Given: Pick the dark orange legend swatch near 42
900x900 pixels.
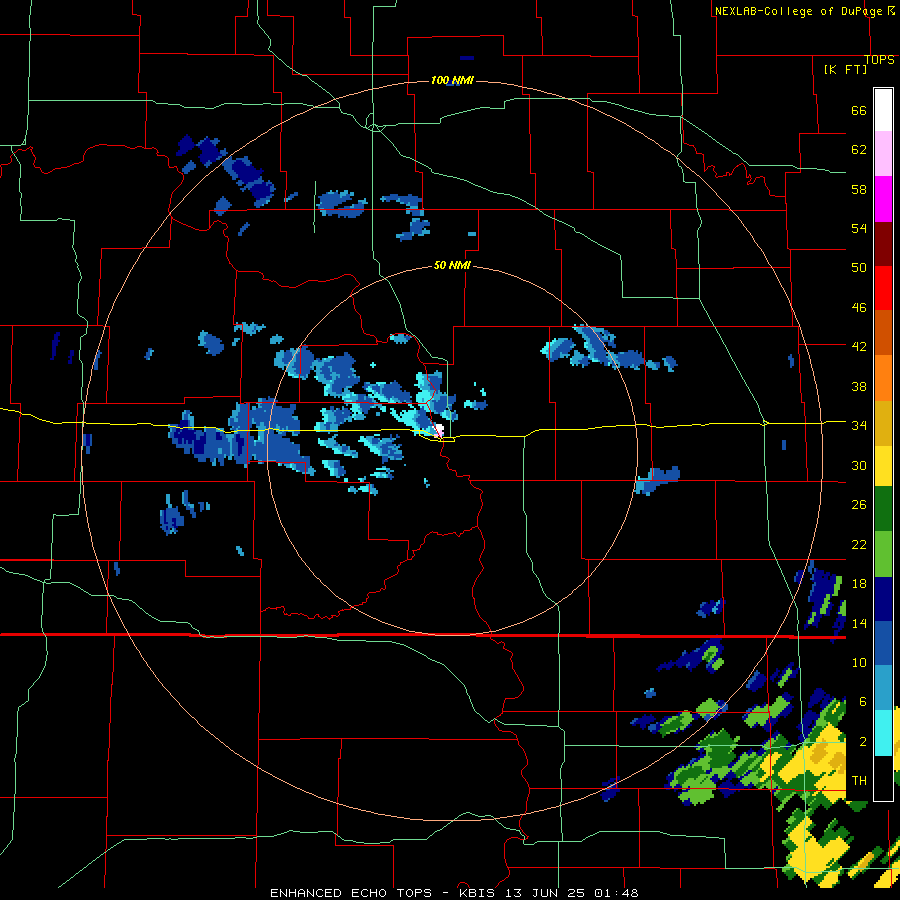Looking at the screenshot, I should tap(883, 333).
